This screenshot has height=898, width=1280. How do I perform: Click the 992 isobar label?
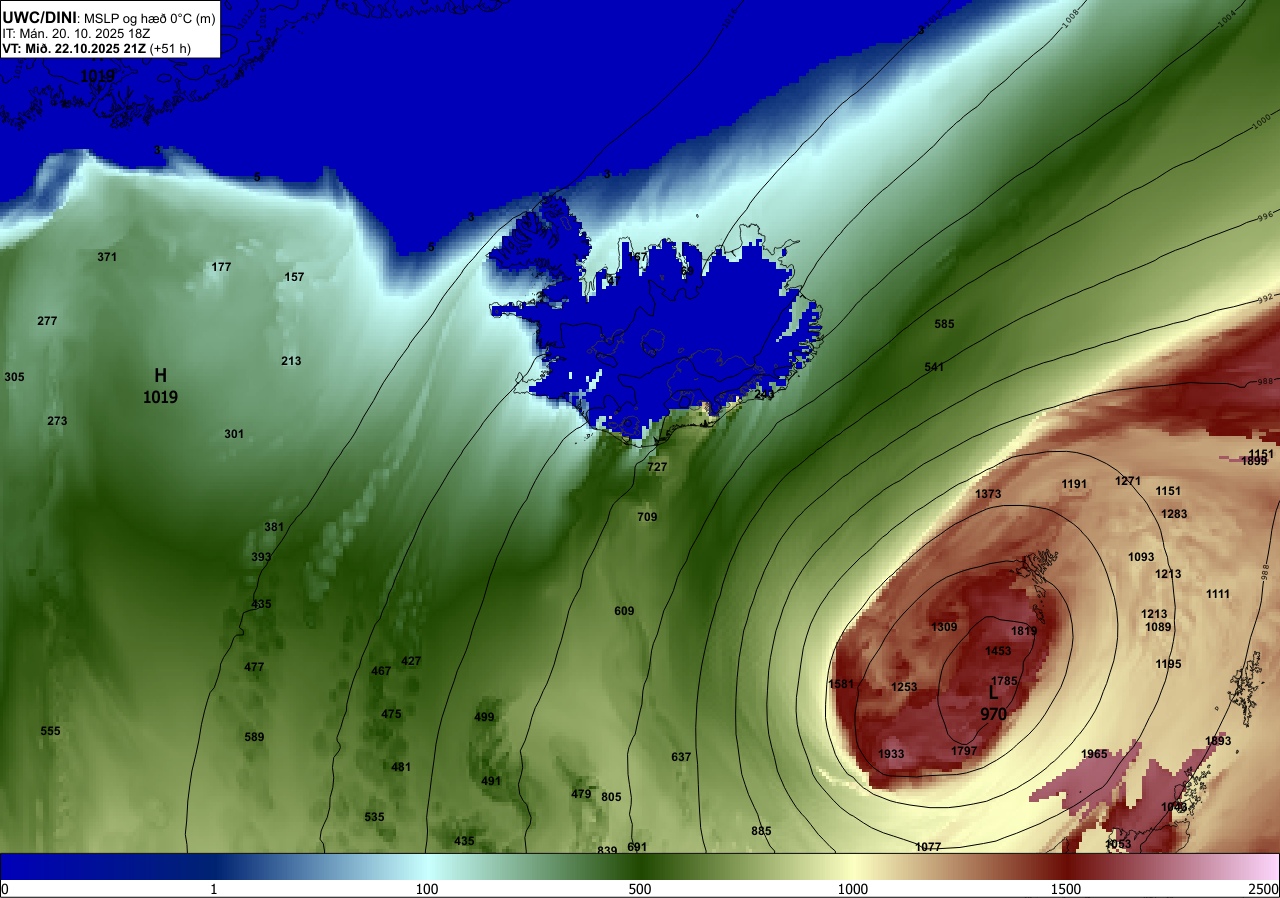(1266, 298)
